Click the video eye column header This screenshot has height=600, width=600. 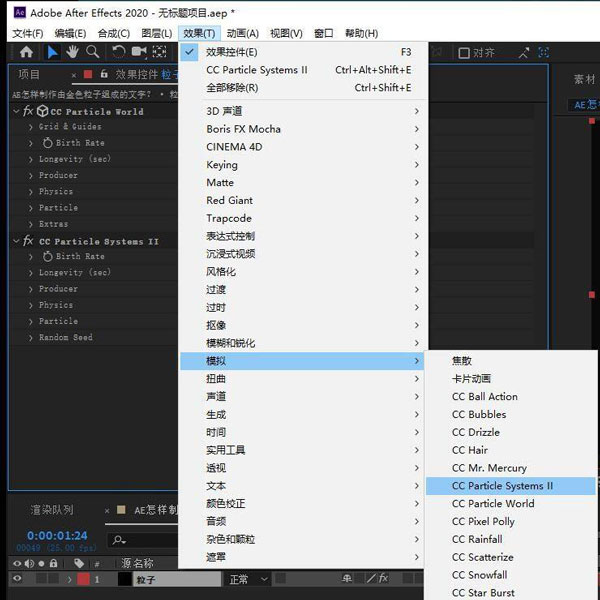click(x=17, y=563)
